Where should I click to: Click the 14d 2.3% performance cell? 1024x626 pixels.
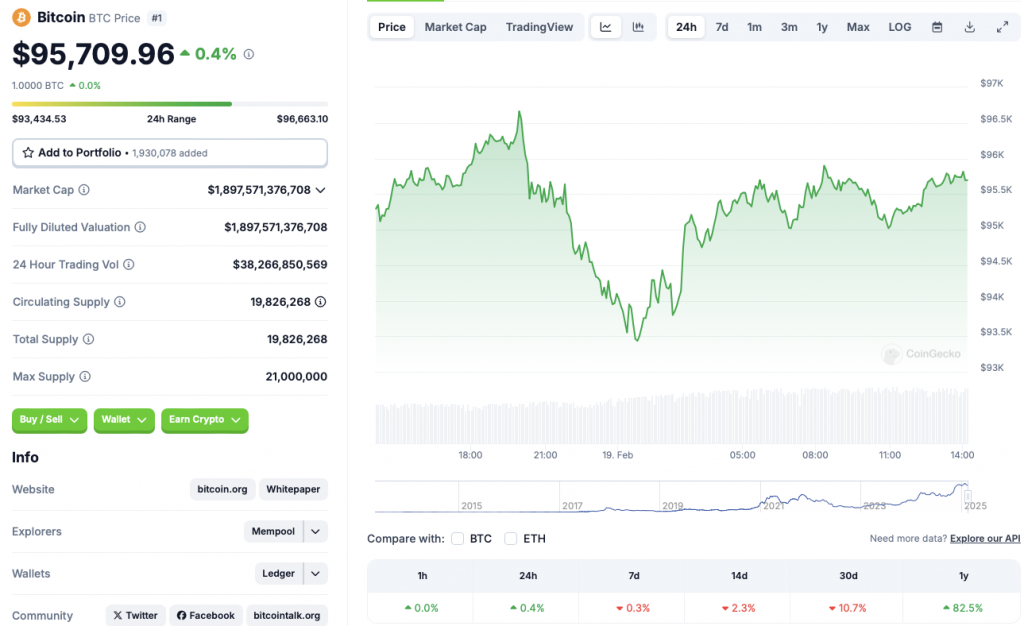coord(739,608)
